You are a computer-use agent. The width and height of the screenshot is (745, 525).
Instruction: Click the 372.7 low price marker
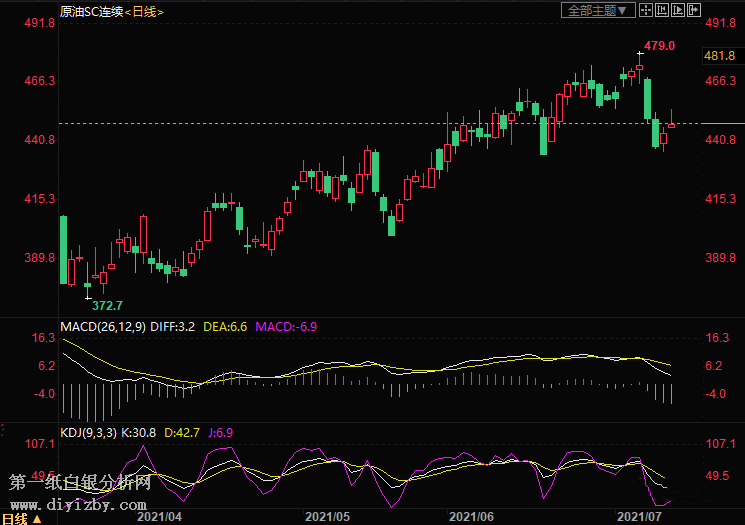coord(105,305)
